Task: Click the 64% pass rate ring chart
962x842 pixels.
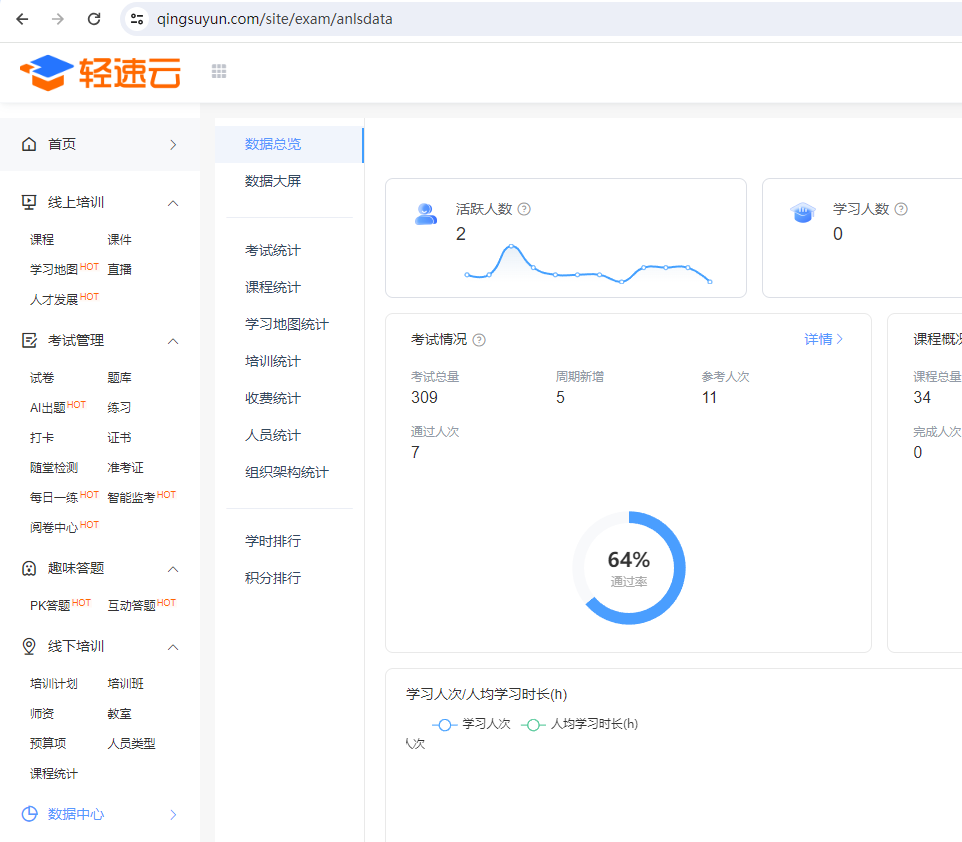Action: tap(629, 568)
